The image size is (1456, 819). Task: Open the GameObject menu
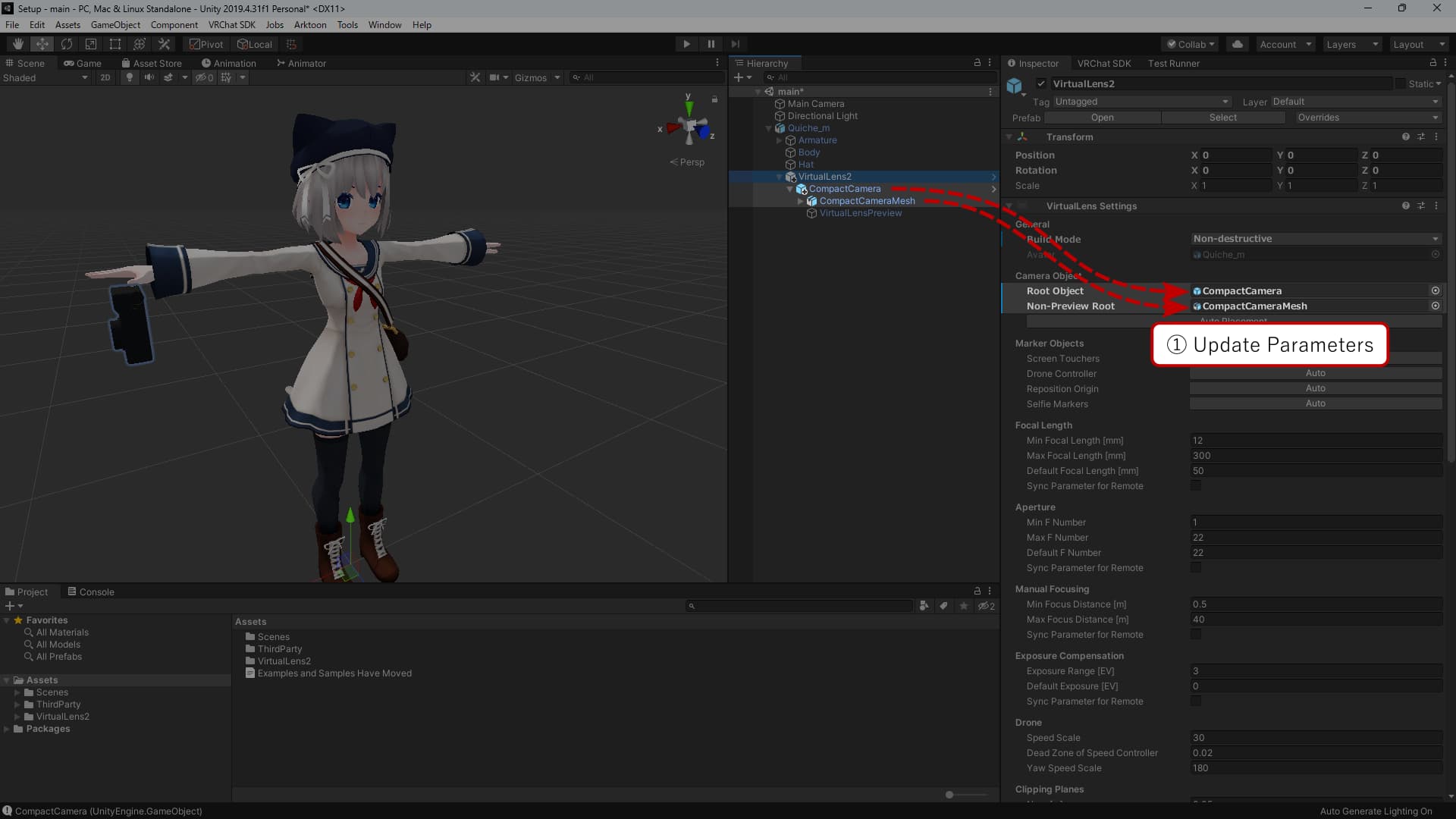click(115, 25)
